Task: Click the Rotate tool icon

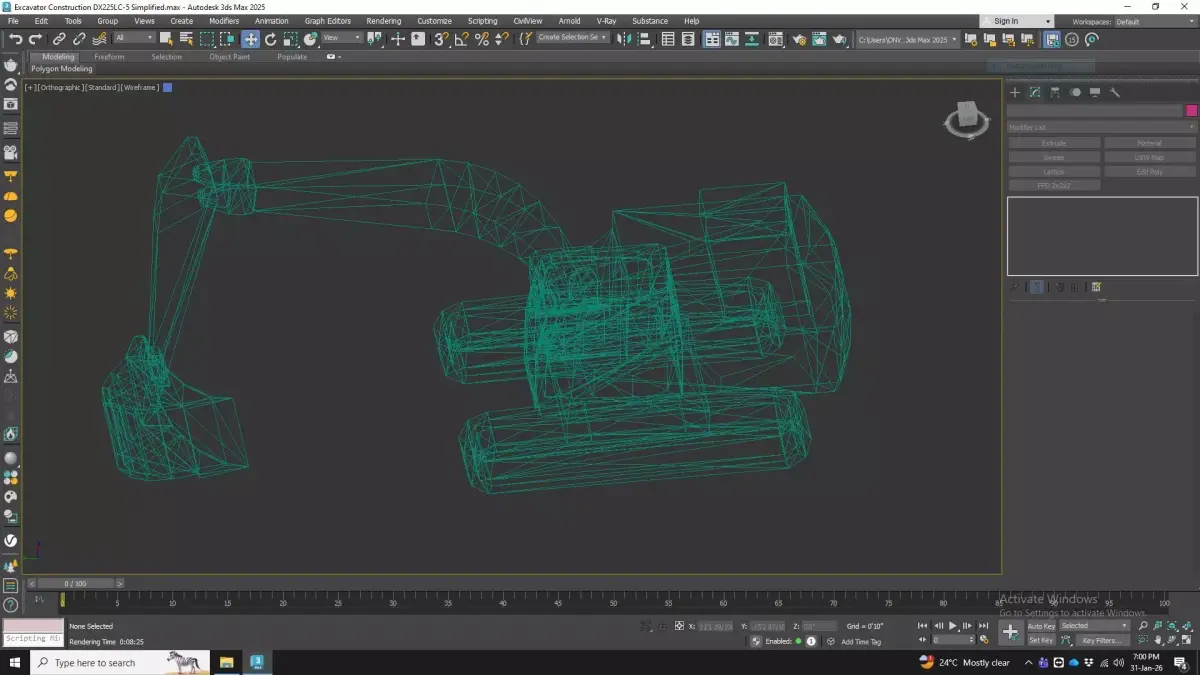Action: click(270, 39)
